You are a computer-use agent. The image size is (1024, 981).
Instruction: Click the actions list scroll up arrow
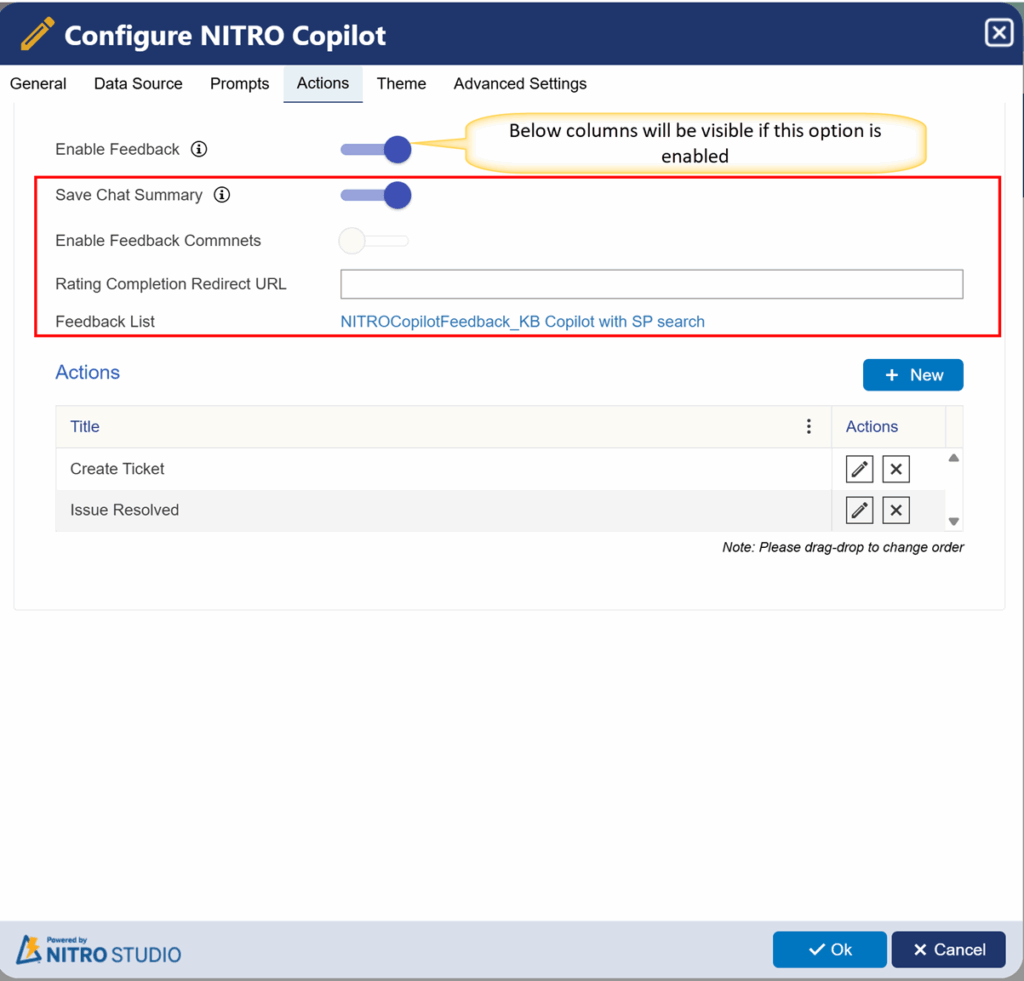tap(953, 458)
